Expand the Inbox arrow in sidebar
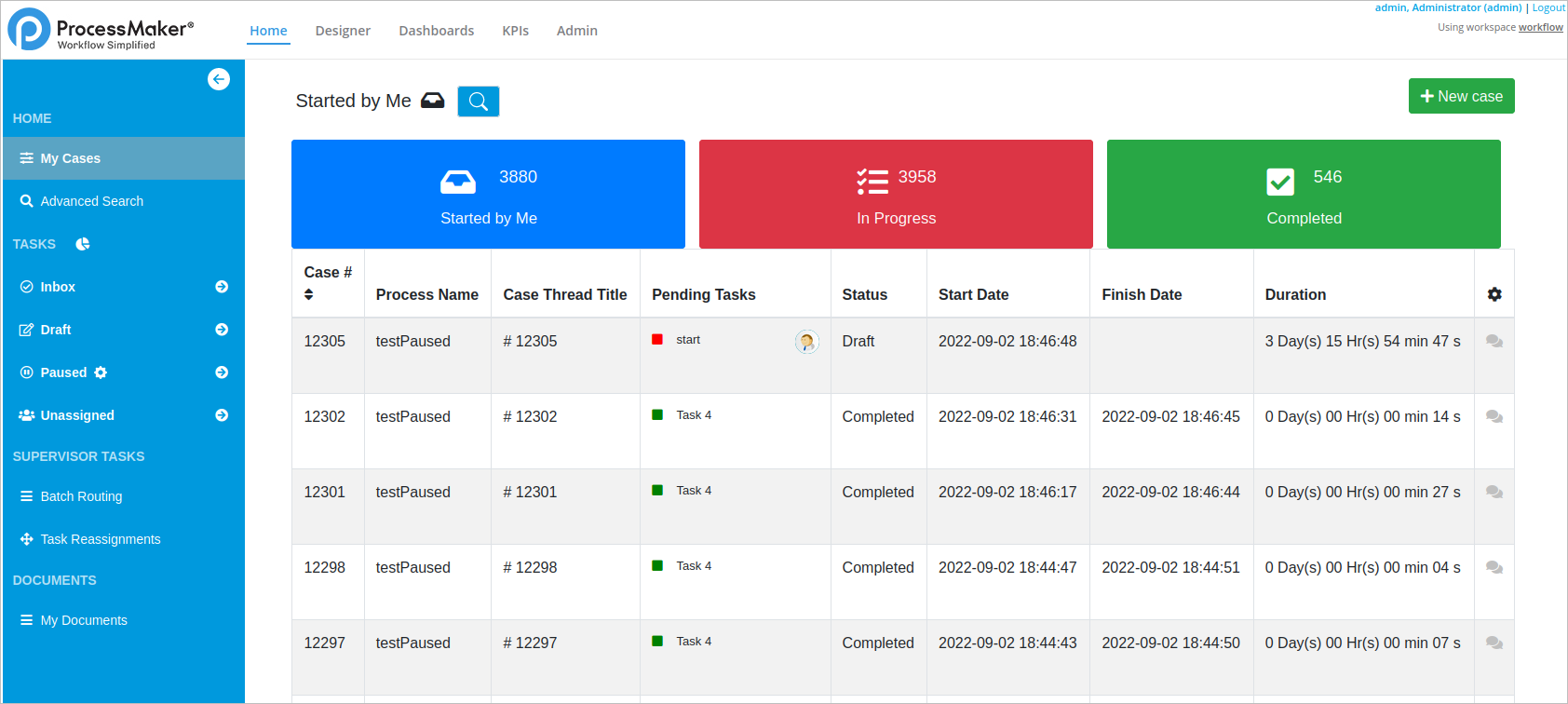 coord(222,287)
